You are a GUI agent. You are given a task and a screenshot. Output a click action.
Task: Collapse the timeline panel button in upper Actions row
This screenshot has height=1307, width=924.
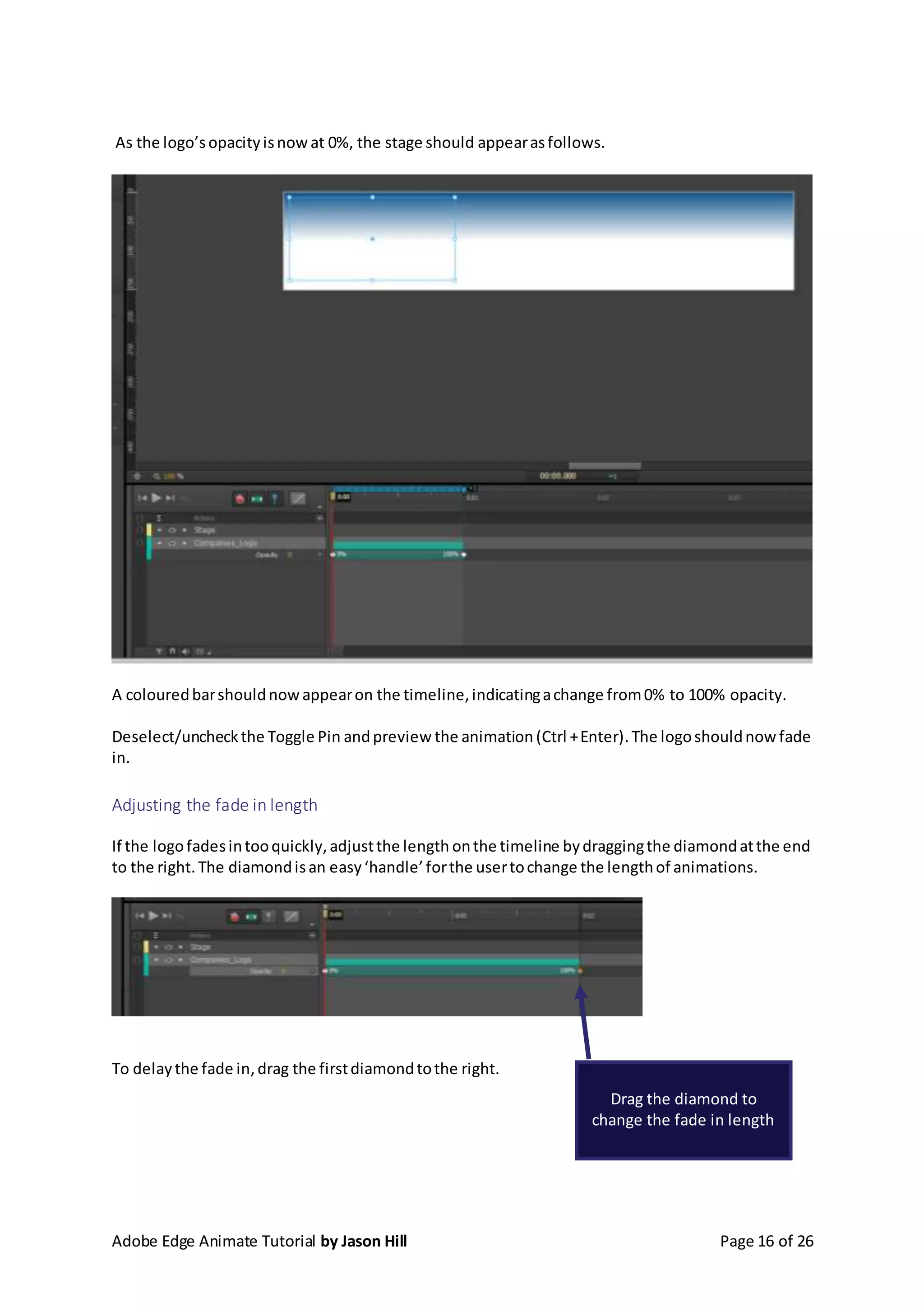(320, 518)
